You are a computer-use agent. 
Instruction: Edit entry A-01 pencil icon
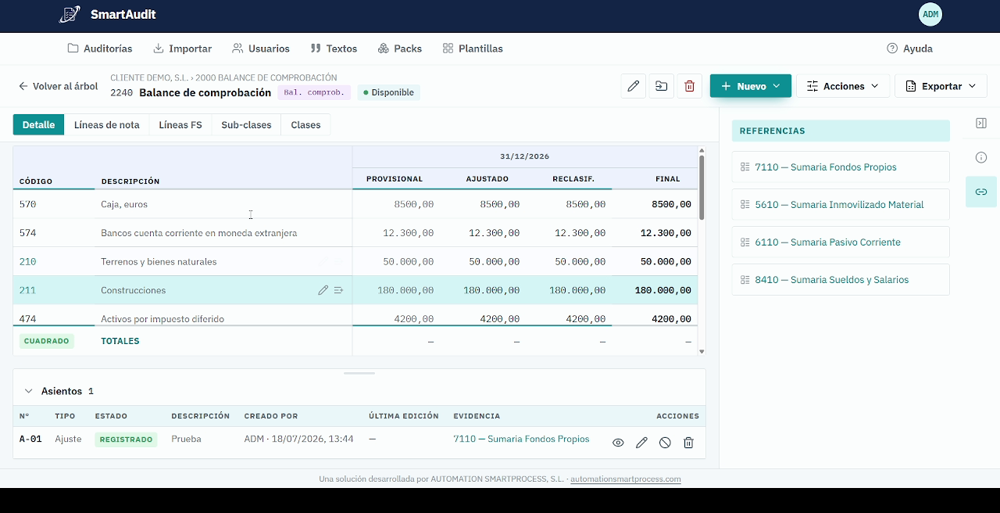[x=642, y=443]
